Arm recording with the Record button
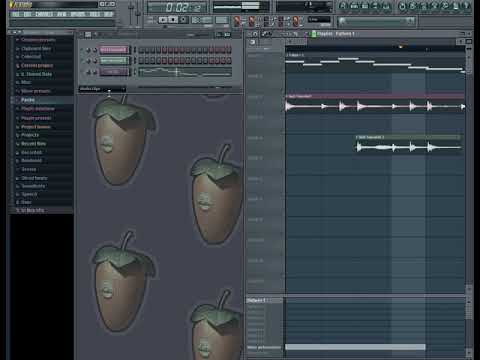The image size is (480, 360). (x=183, y=20)
